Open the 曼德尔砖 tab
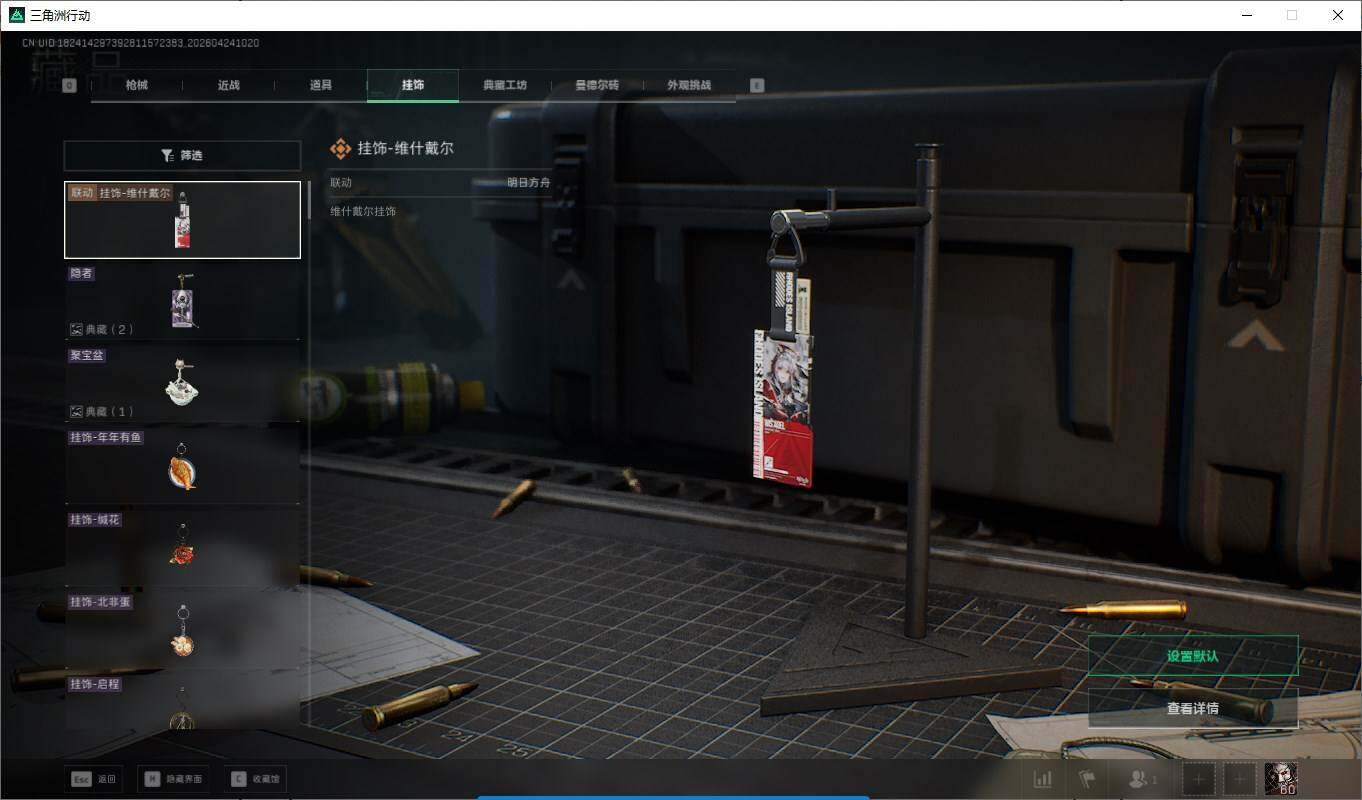This screenshot has width=1362, height=800. coord(597,85)
